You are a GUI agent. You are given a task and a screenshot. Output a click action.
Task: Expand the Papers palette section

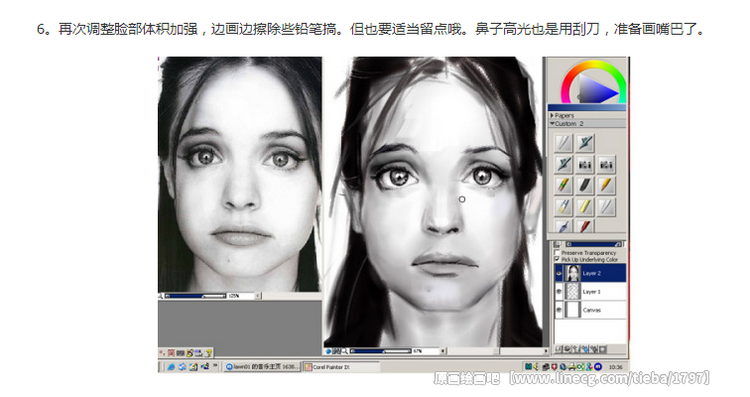tap(551, 115)
